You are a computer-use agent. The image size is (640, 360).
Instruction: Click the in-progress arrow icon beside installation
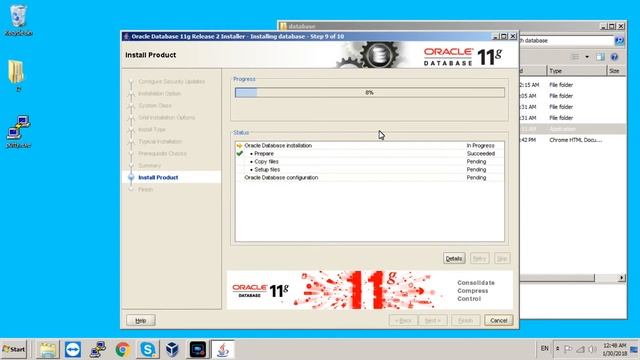[239, 146]
